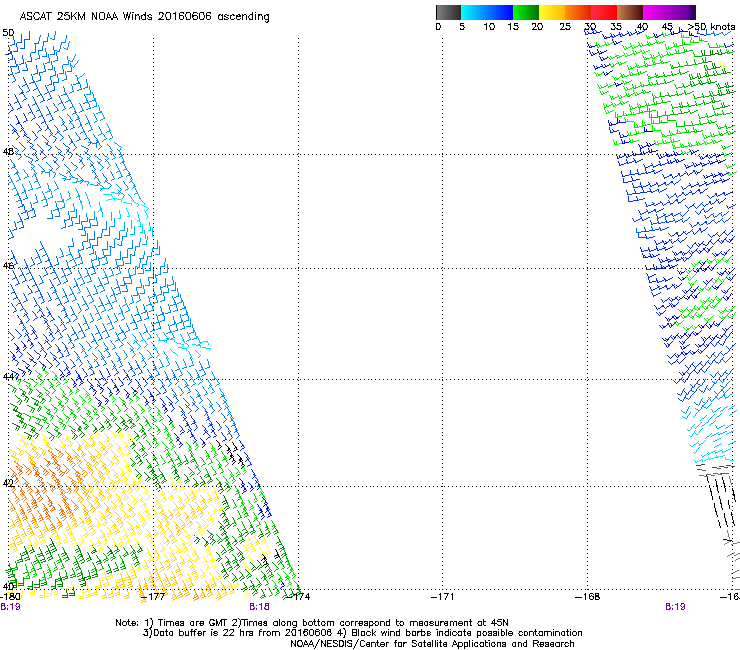Click the '20' label under the color scale
The image size is (740, 650).
pos(537,27)
